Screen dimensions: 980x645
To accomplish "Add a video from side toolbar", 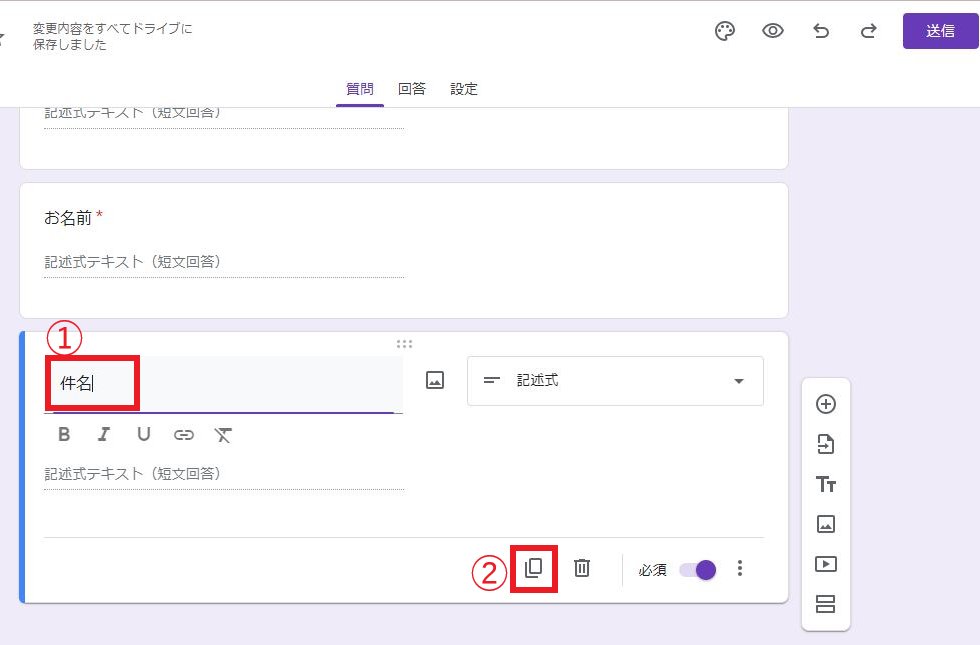I will pos(826,564).
